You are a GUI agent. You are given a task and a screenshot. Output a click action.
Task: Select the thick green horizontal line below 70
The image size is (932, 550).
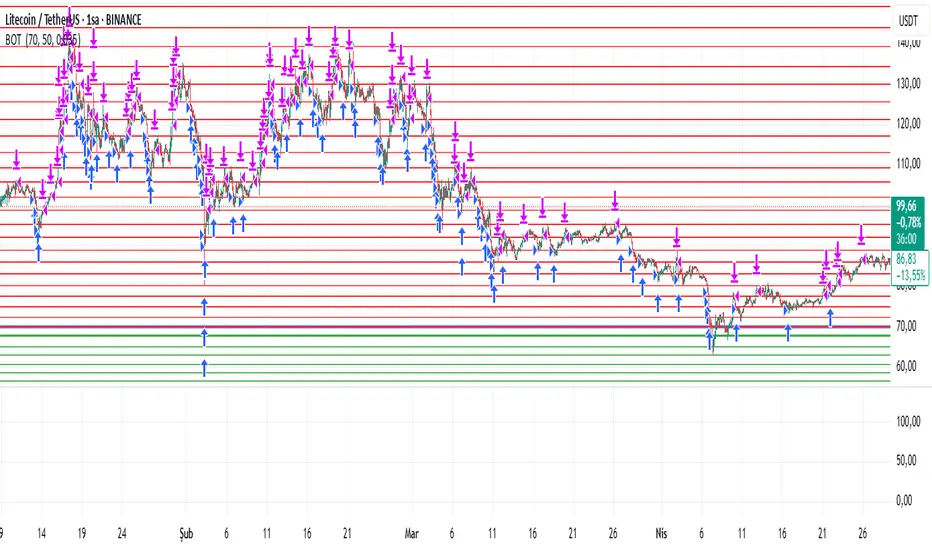445,335
